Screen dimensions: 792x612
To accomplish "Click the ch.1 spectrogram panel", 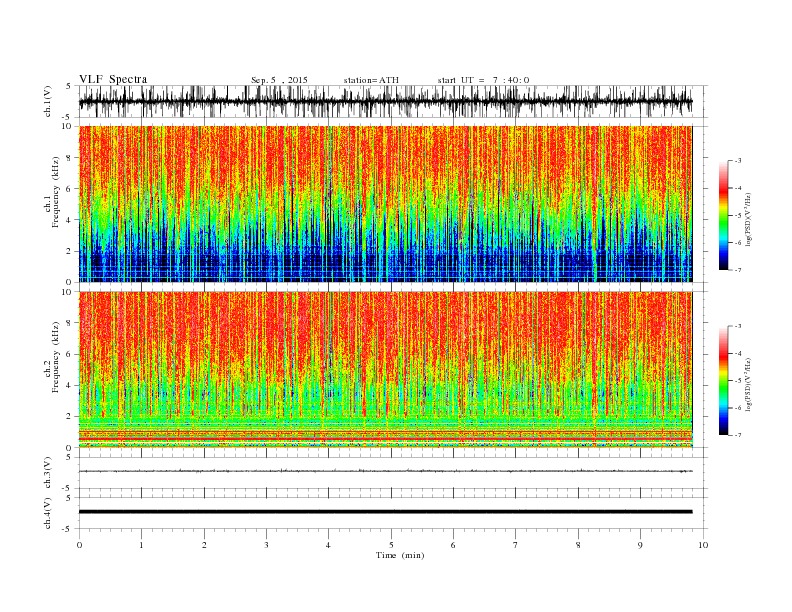I will (x=385, y=204).
